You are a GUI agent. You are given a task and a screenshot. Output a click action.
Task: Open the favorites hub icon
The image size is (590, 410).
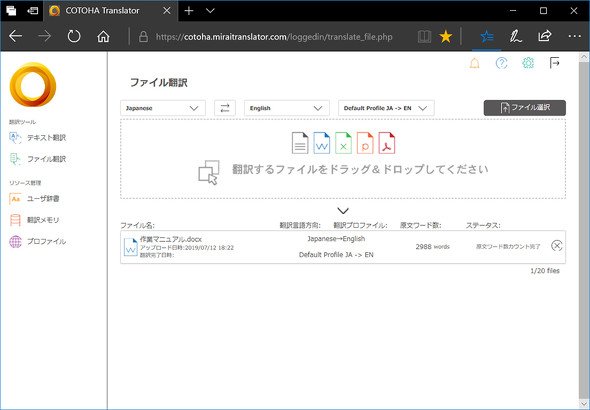487,36
